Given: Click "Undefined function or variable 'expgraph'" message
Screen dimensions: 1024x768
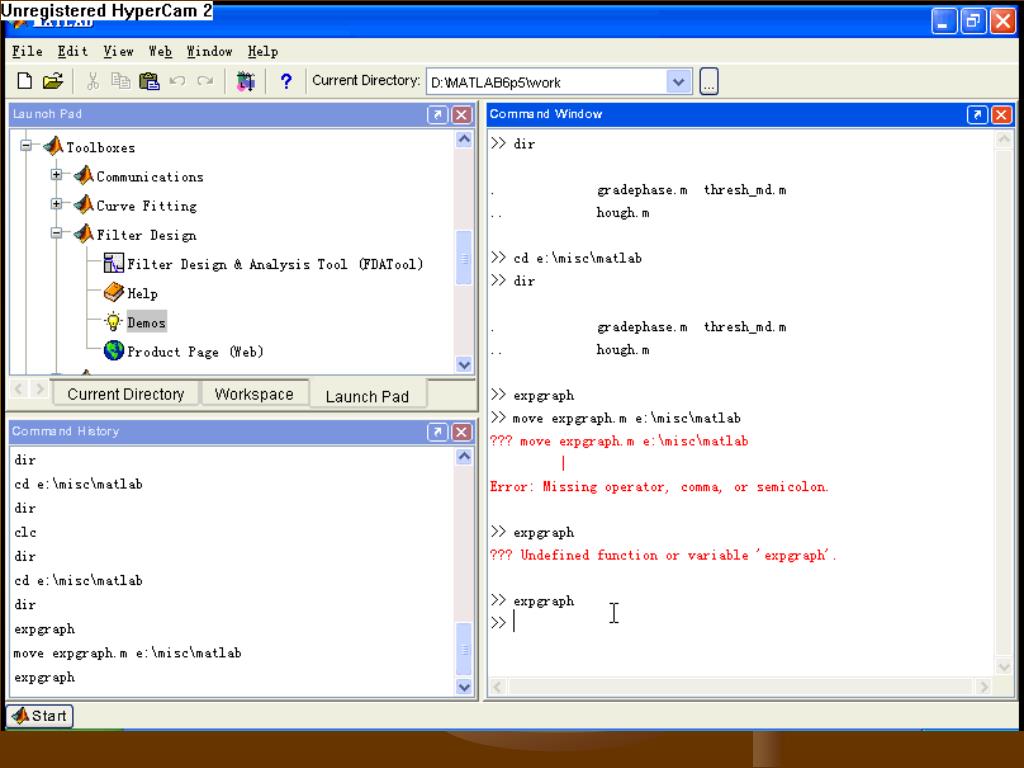Looking at the screenshot, I should pos(663,555).
